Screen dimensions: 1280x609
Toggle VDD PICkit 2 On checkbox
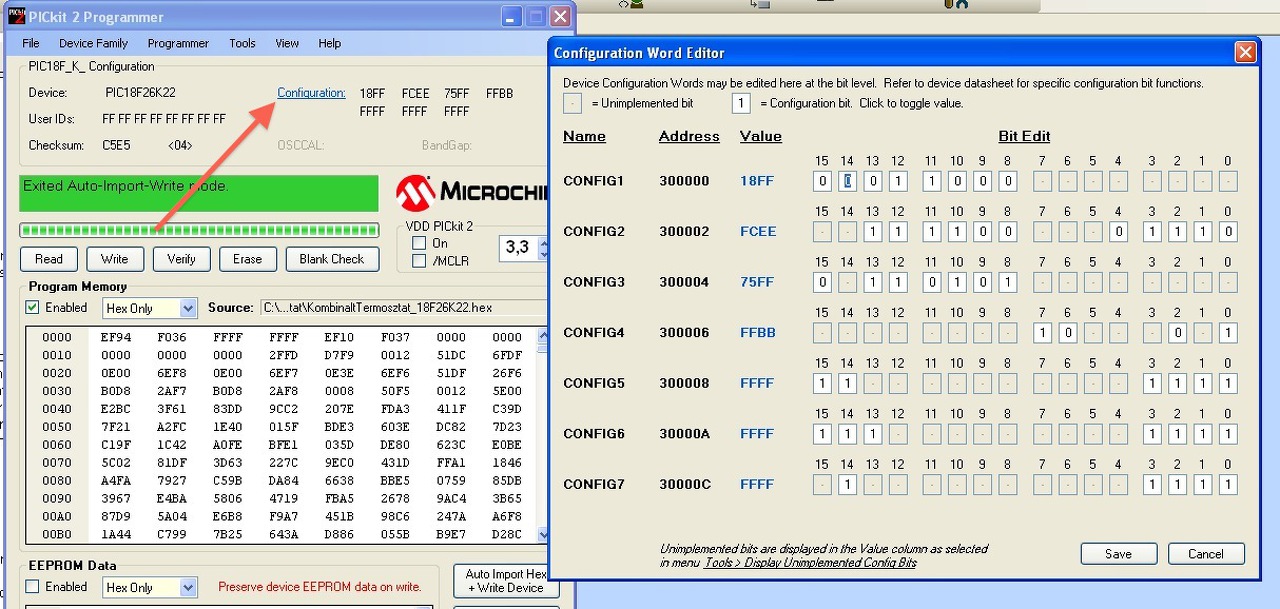point(419,243)
